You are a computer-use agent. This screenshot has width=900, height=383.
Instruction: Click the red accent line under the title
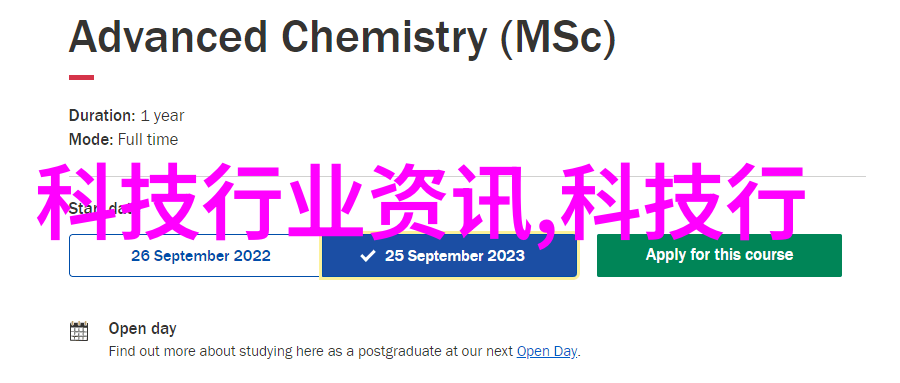(x=82, y=77)
